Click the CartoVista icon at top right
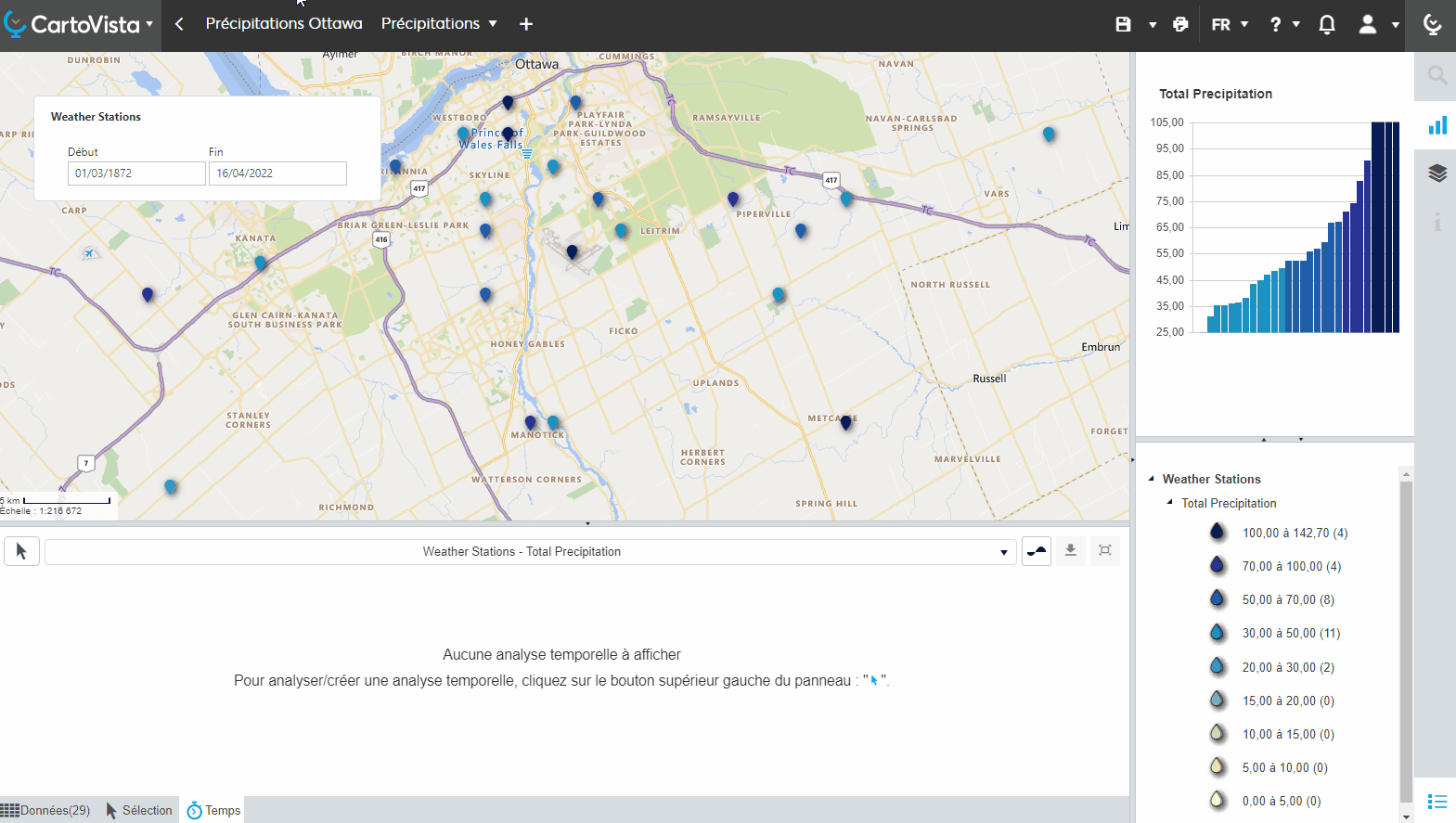The image size is (1456, 823). point(1432,24)
